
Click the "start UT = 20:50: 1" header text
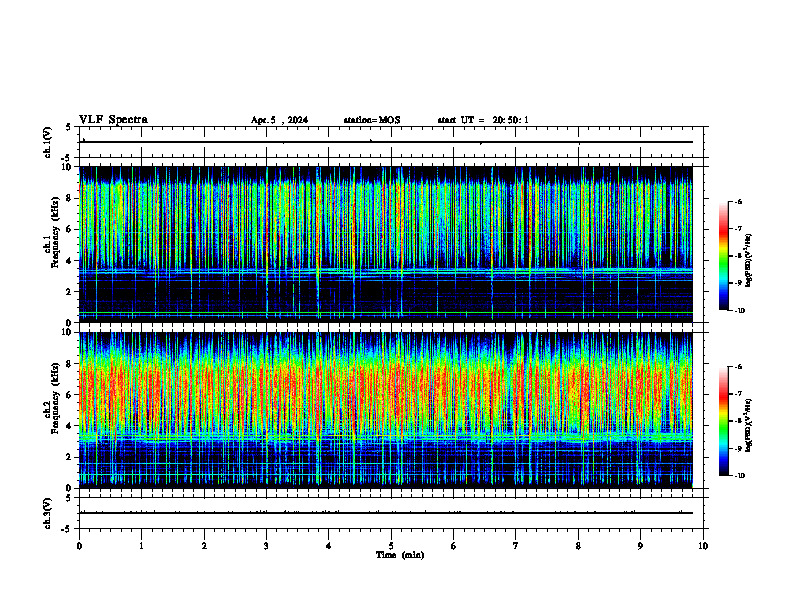[x=483, y=120]
